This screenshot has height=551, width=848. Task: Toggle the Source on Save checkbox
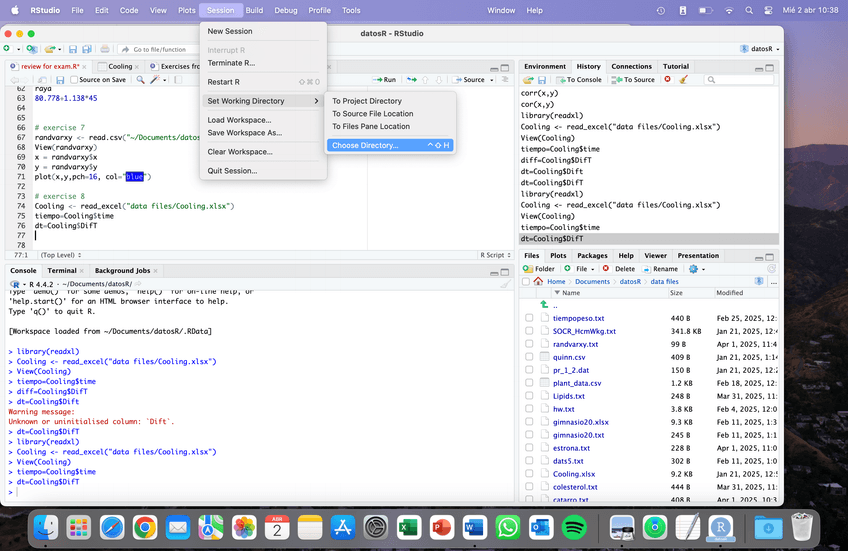tap(73, 79)
